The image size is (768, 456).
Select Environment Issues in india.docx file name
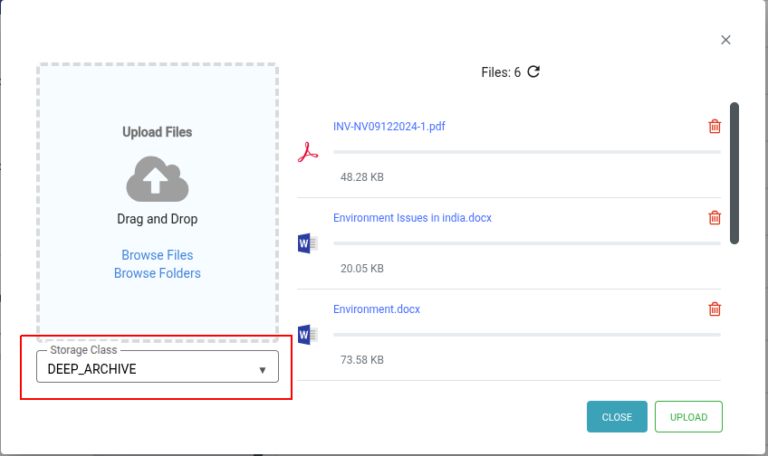pyautogui.click(x=412, y=218)
